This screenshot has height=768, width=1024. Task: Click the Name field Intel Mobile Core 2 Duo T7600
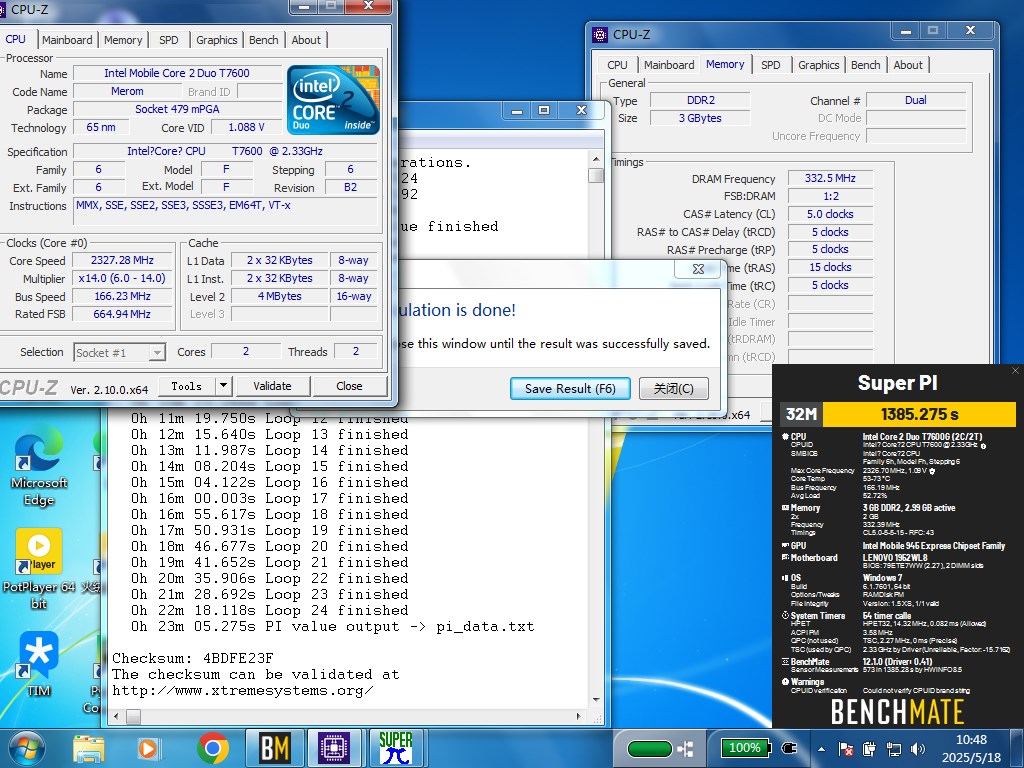pos(177,73)
